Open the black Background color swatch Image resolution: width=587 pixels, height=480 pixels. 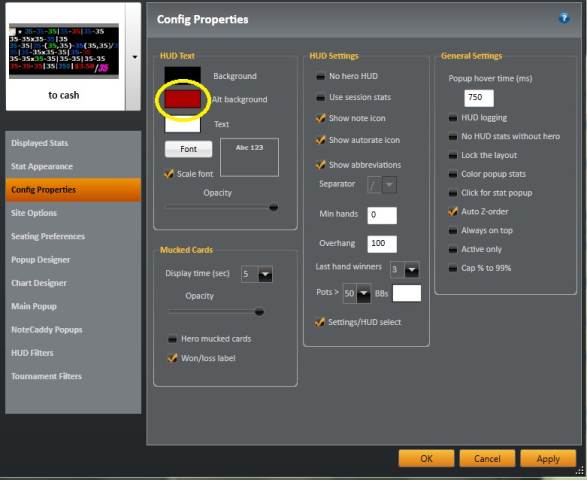[x=182, y=76]
